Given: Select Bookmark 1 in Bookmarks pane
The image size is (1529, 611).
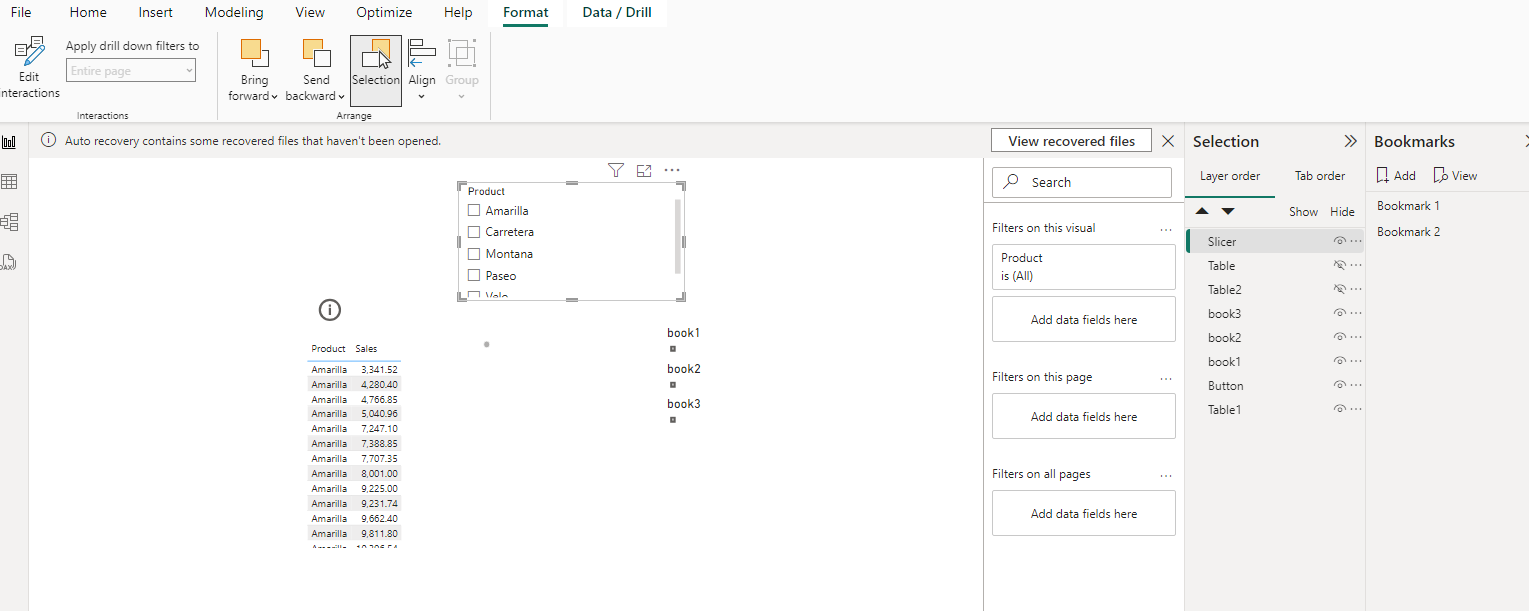Looking at the screenshot, I should pyautogui.click(x=1408, y=206).
